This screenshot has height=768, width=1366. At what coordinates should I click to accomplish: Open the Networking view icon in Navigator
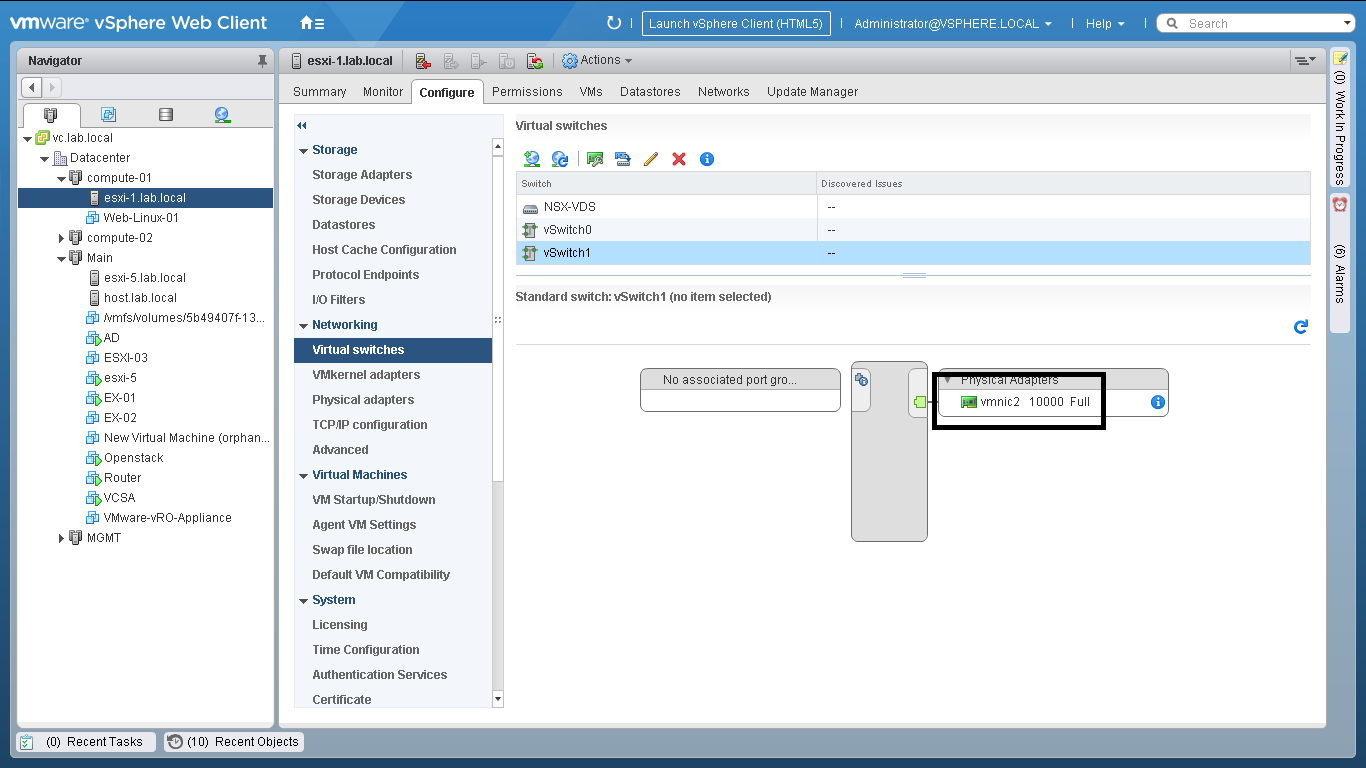click(x=222, y=115)
